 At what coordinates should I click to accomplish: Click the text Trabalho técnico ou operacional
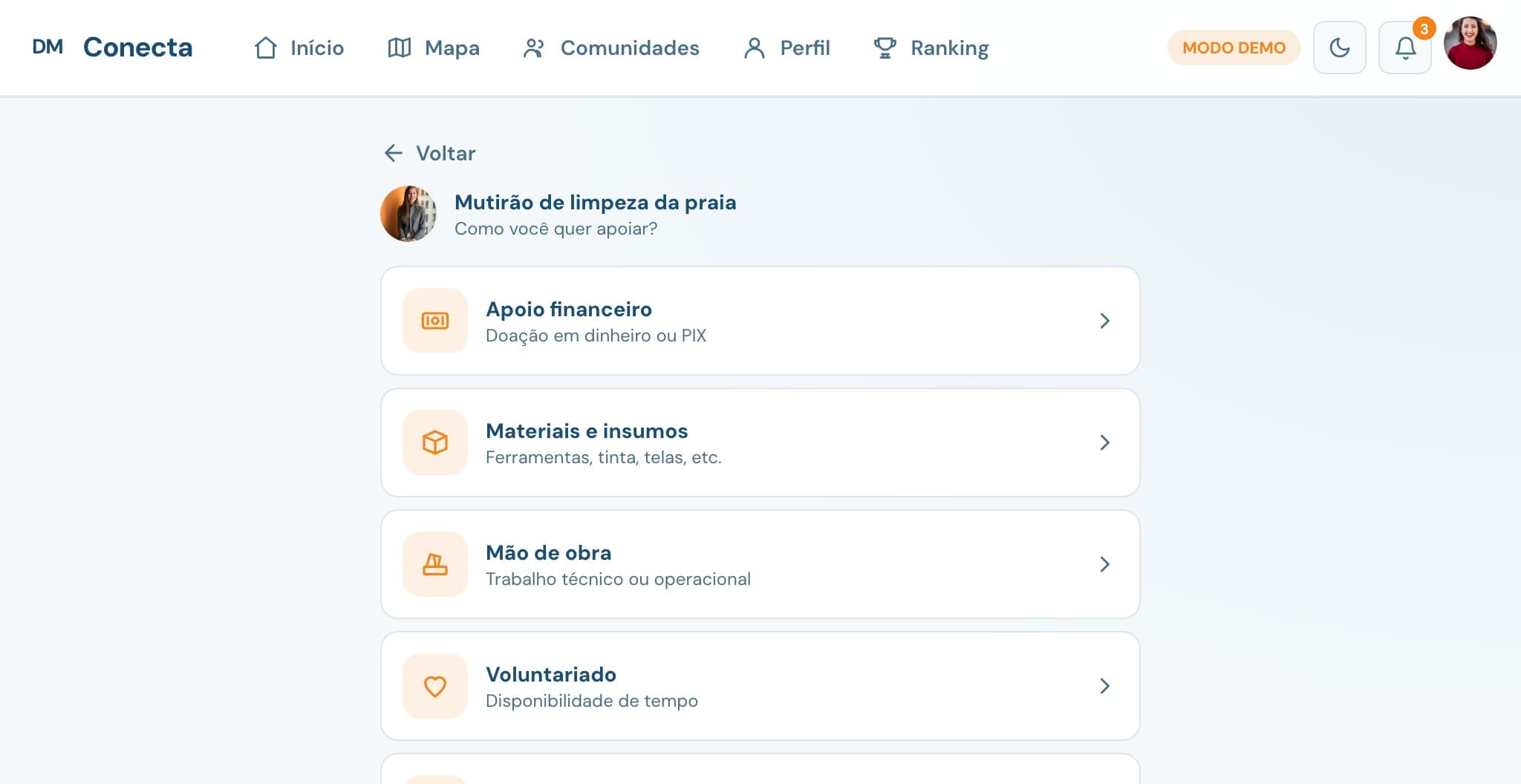point(618,579)
